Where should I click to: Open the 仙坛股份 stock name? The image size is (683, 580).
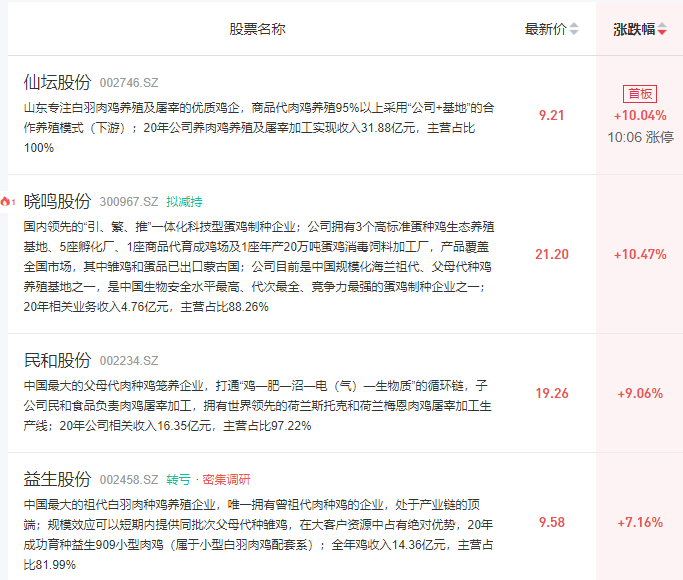pyautogui.click(x=57, y=82)
